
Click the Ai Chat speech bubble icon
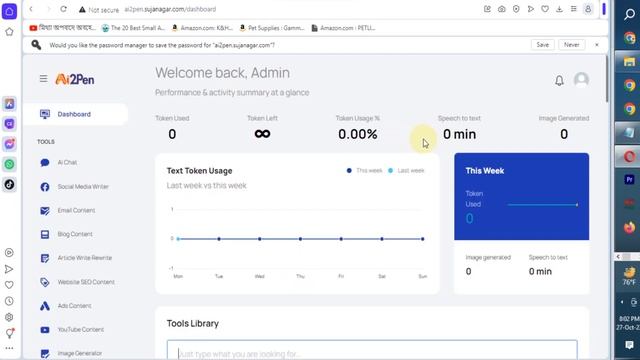45,162
